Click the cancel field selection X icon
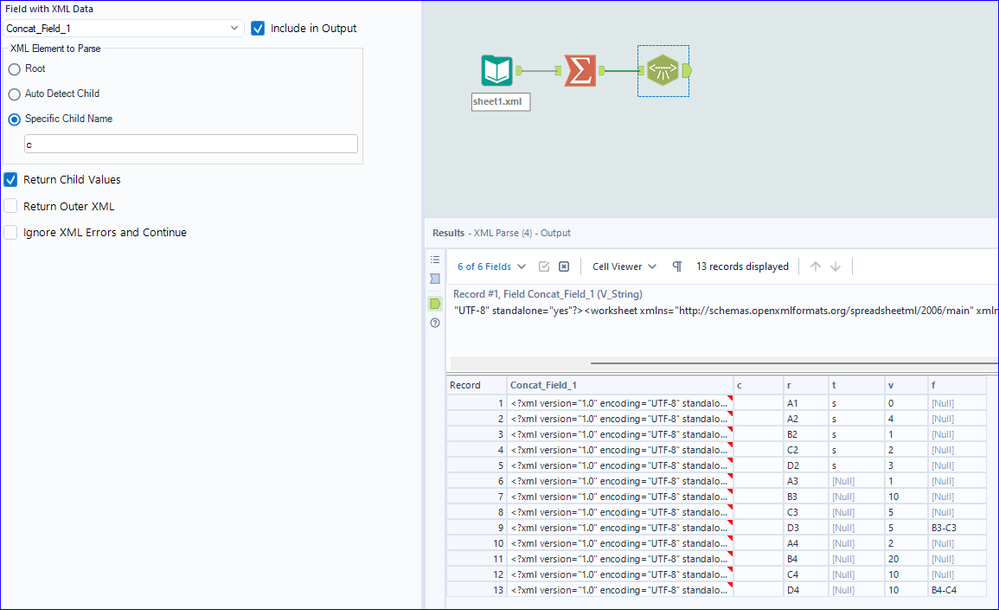Image resolution: width=999 pixels, height=610 pixels. (x=564, y=266)
